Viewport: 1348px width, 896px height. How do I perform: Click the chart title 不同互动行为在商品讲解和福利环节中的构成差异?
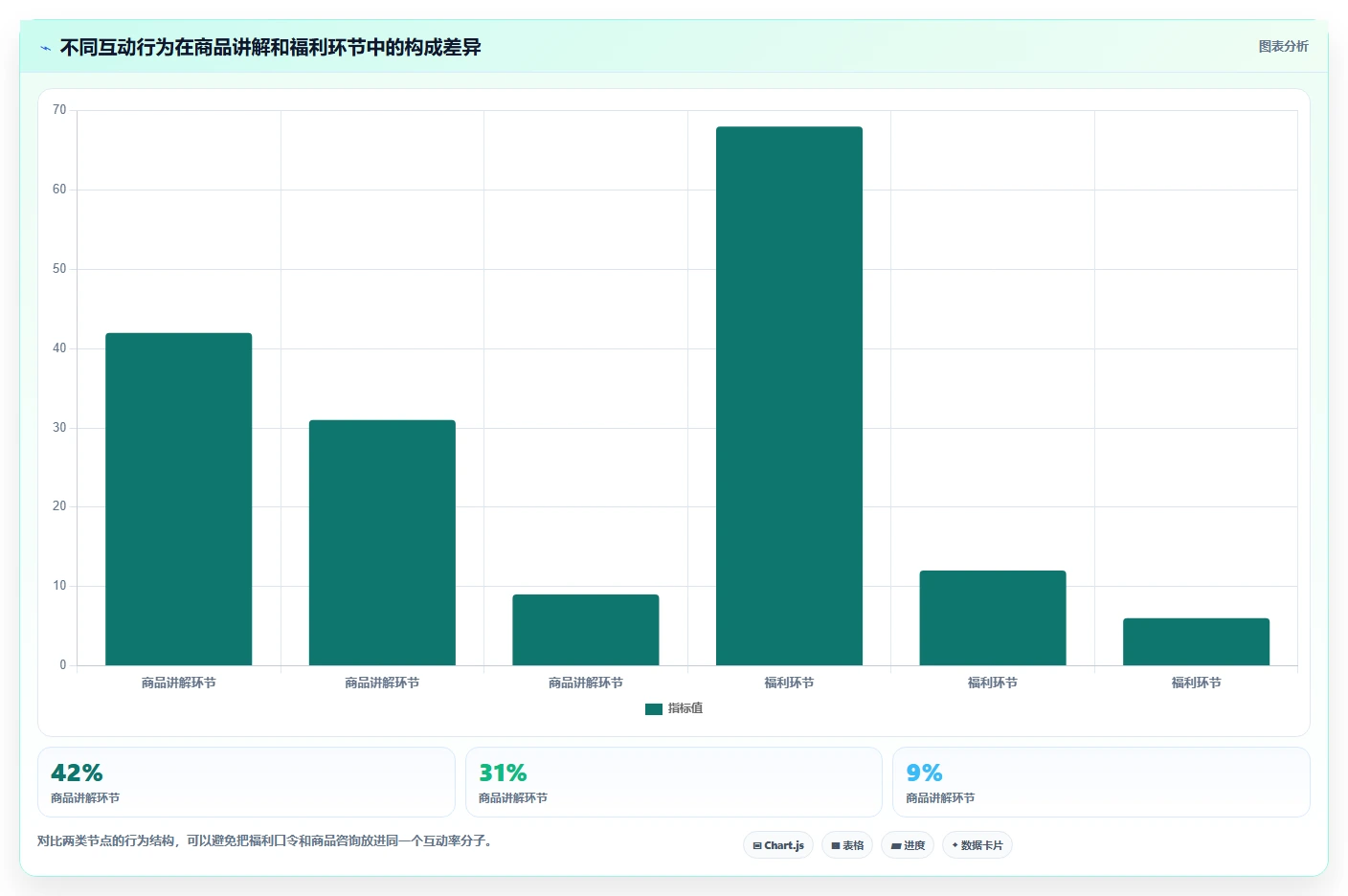(270, 47)
